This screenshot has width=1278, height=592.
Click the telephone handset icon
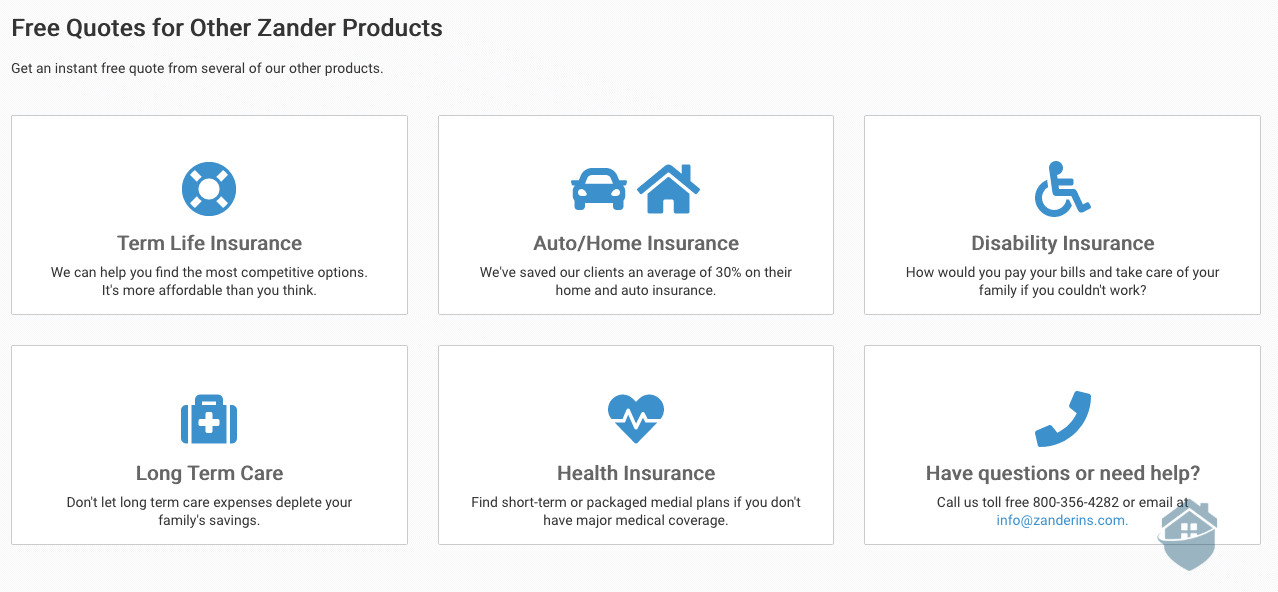(1062, 419)
